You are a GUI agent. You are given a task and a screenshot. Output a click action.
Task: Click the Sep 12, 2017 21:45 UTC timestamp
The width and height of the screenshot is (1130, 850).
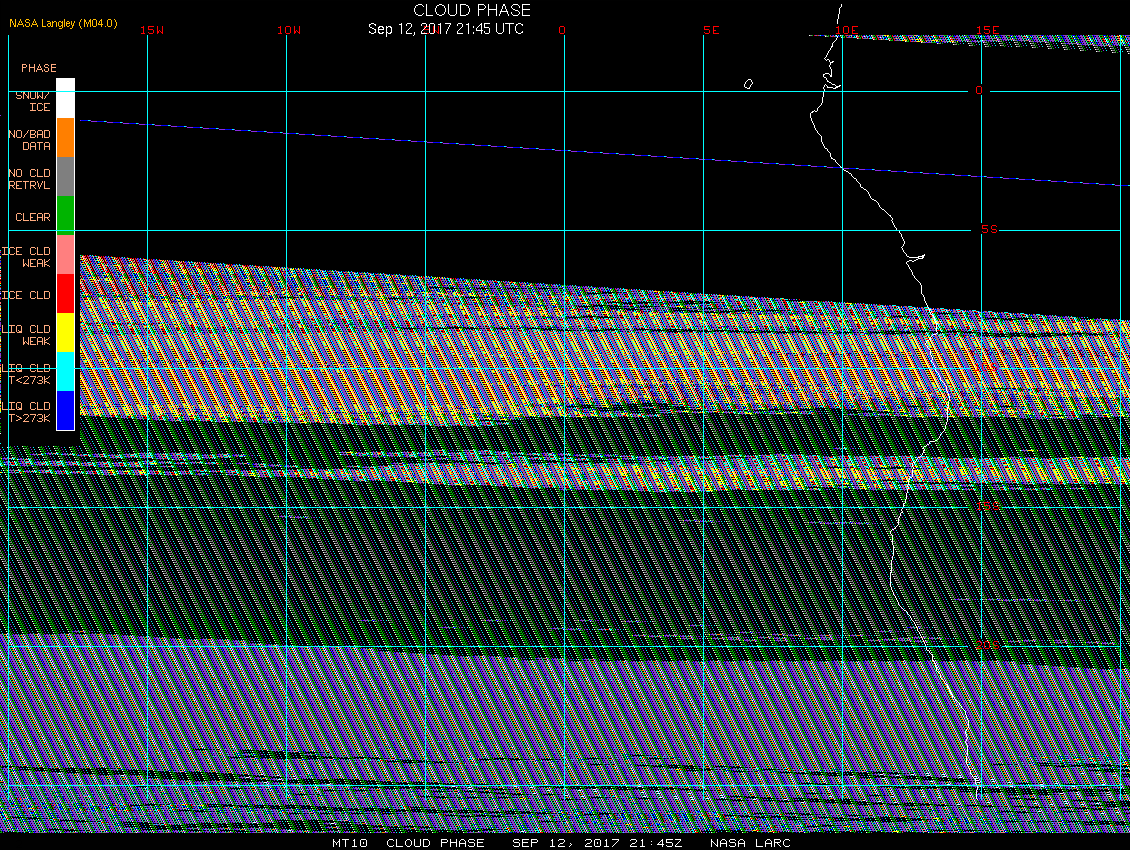446,29
